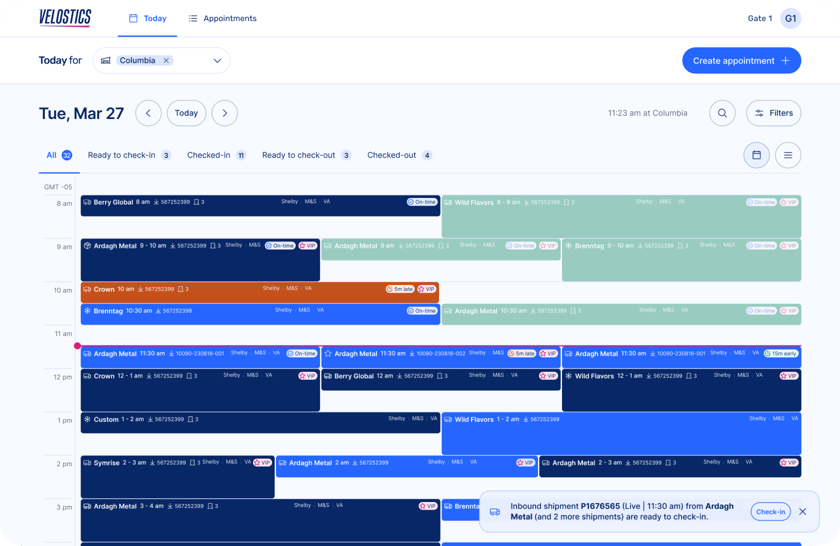Open Wild Flavors 8 - 9 am appointment
840x546 pixels.
pos(621,216)
